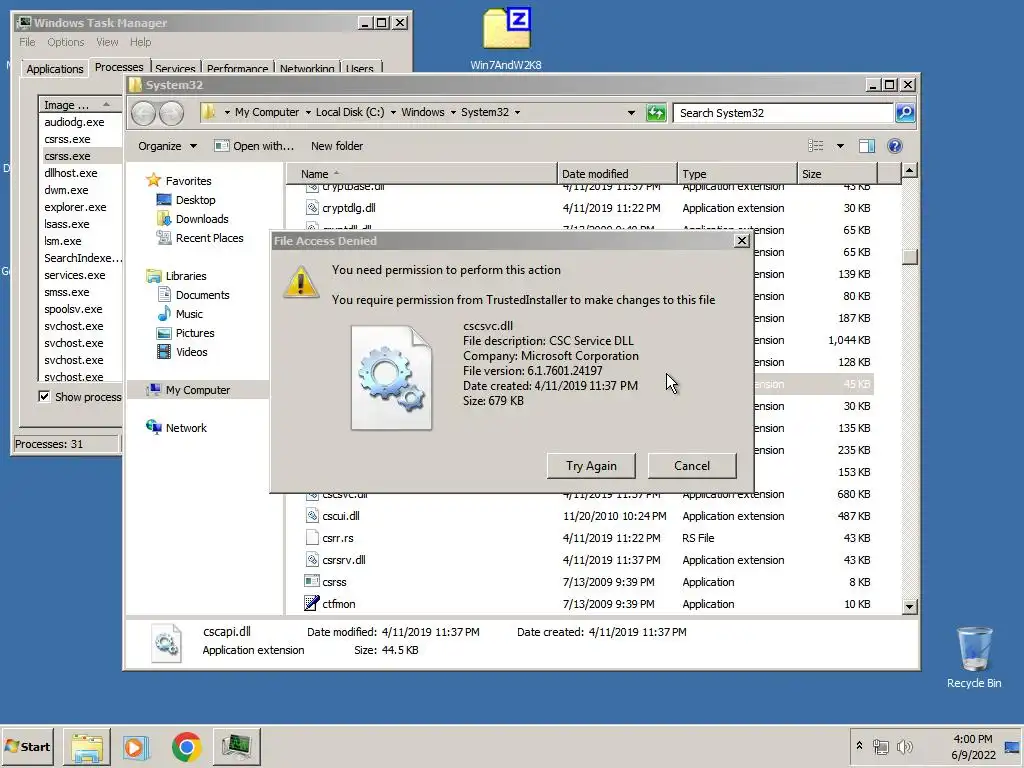1024x768 pixels.
Task: Open Documents library
Action: coord(193,295)
